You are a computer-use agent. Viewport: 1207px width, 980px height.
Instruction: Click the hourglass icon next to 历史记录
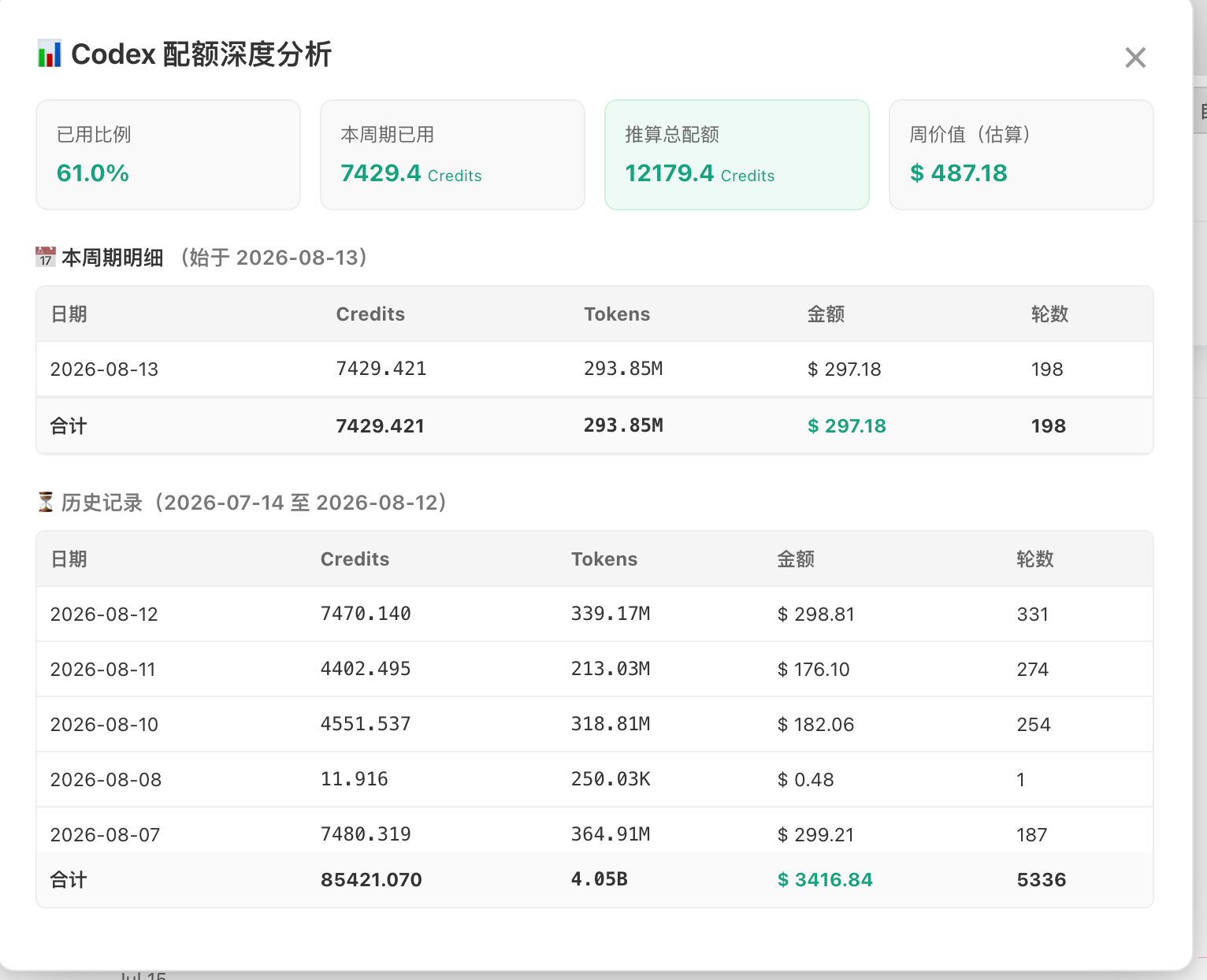click(x=46, y=502)
